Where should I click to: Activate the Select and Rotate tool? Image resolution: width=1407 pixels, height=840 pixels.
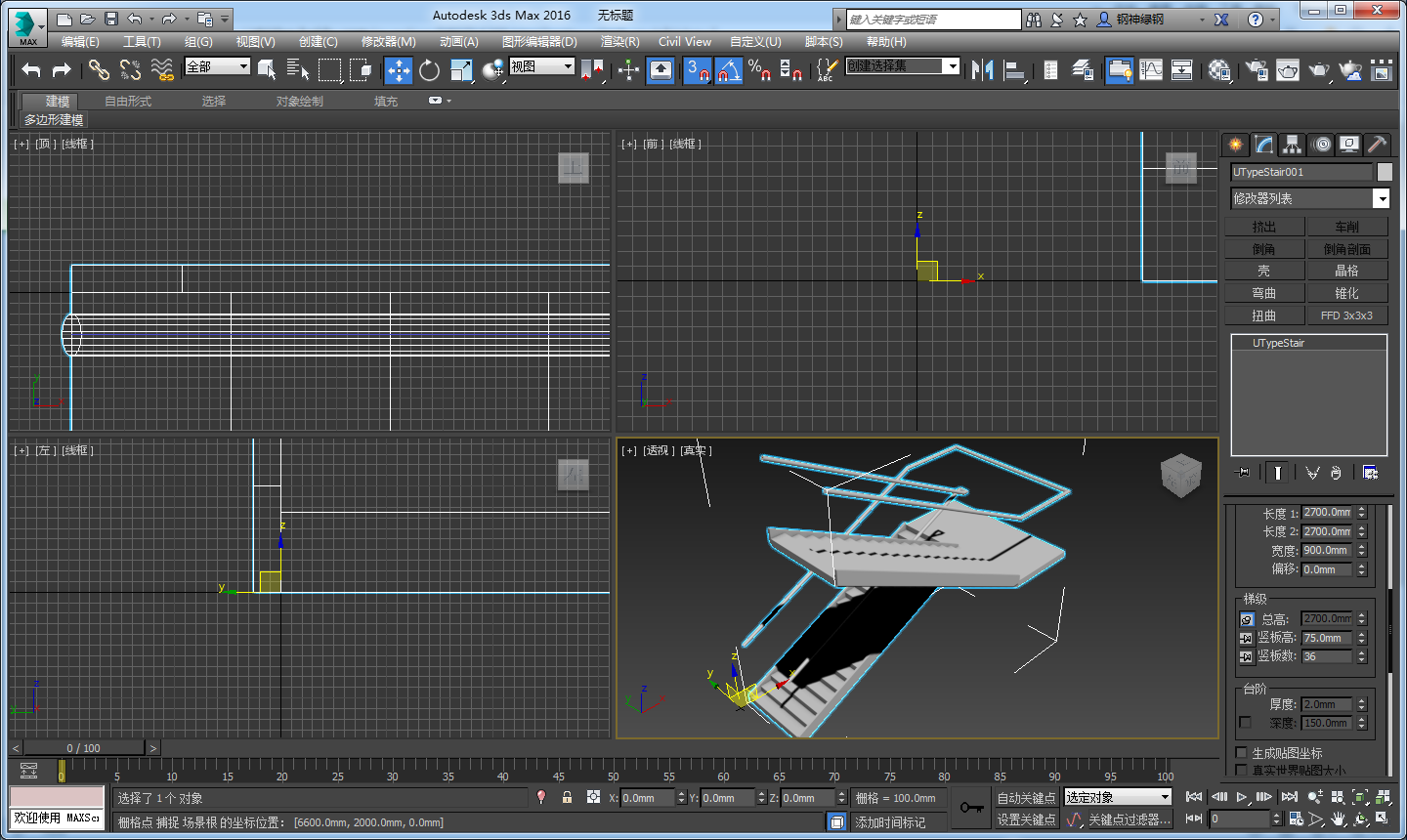(x=430, y=69)
